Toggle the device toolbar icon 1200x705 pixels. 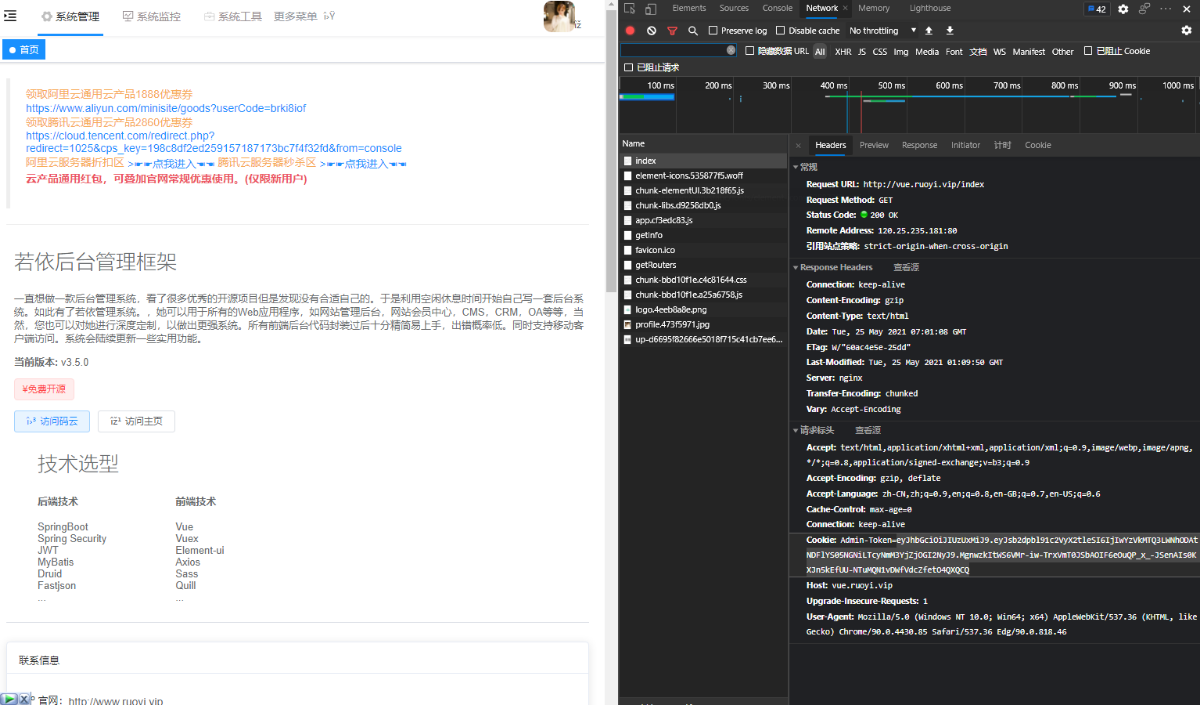[650, 8]
